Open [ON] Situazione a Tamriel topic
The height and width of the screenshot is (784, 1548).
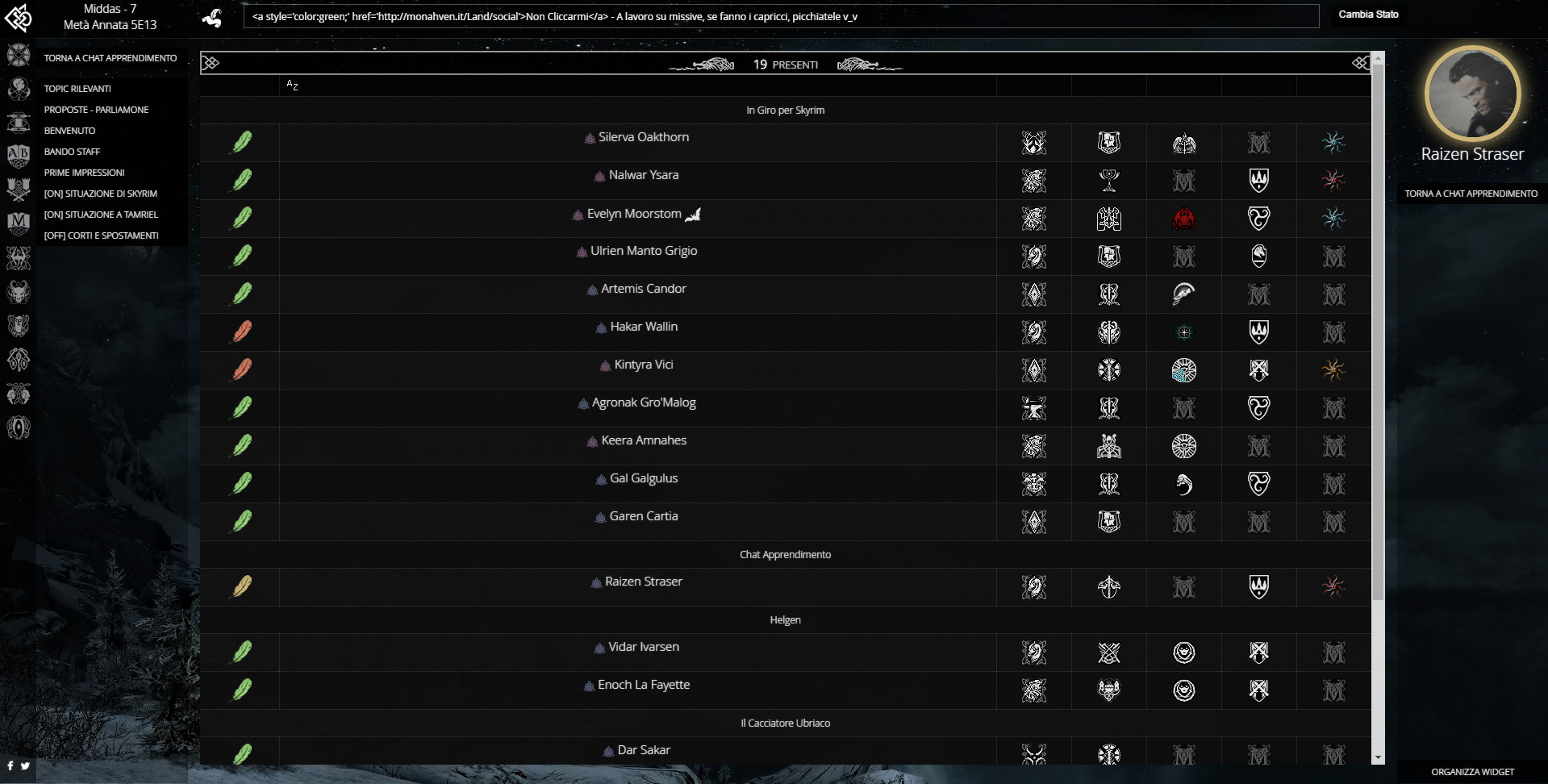click(x=101, y=215)
